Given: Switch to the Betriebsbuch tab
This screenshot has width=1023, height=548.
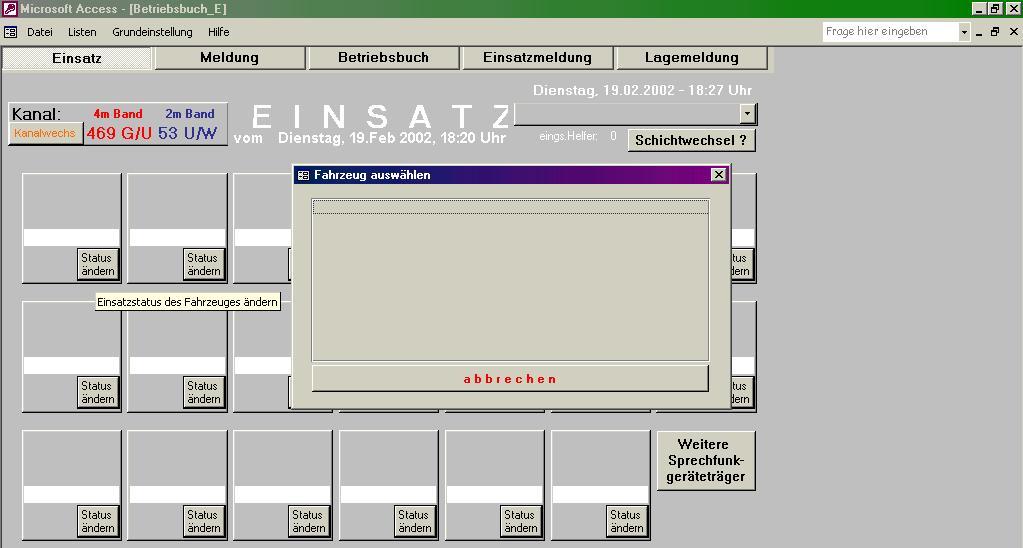Looking at the screenshot, I should tap(383, 58).
